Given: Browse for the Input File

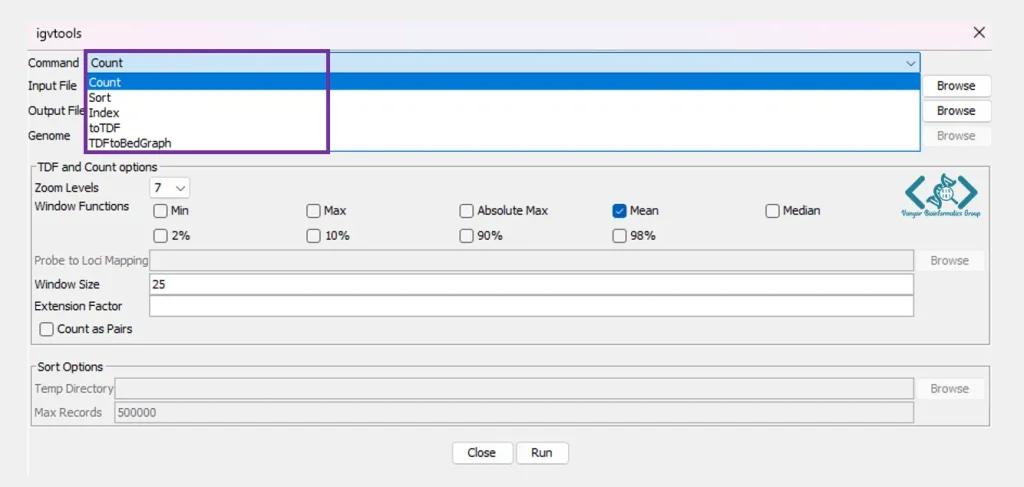Looking at the screenshot, I should click(x=956, y=86).
